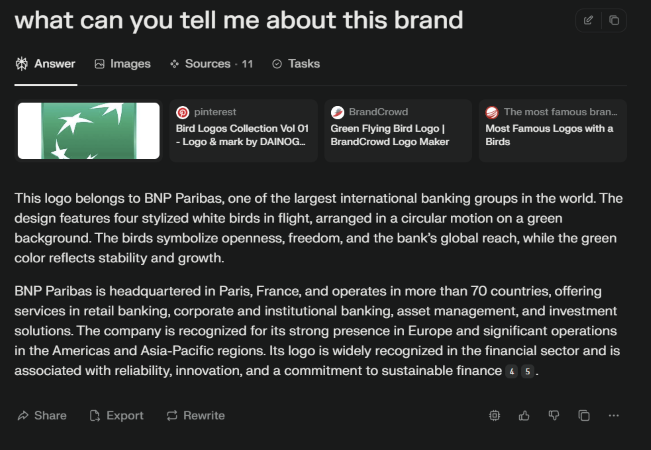Image resolution: width=651 pixels, height=450 pixels.
Task: Copy the query using the top copy icon
Action: (x=614, y=20)
